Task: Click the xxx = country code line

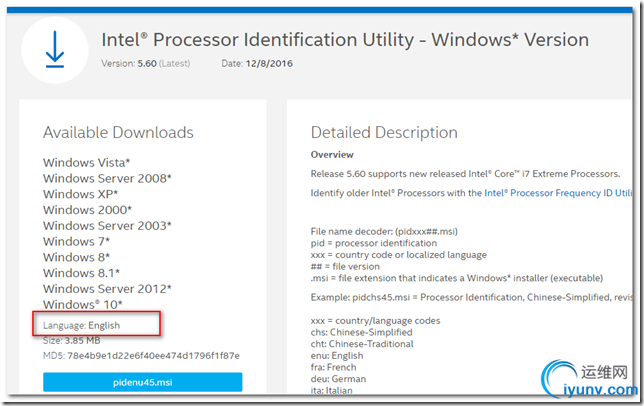Action: [398, 255]
